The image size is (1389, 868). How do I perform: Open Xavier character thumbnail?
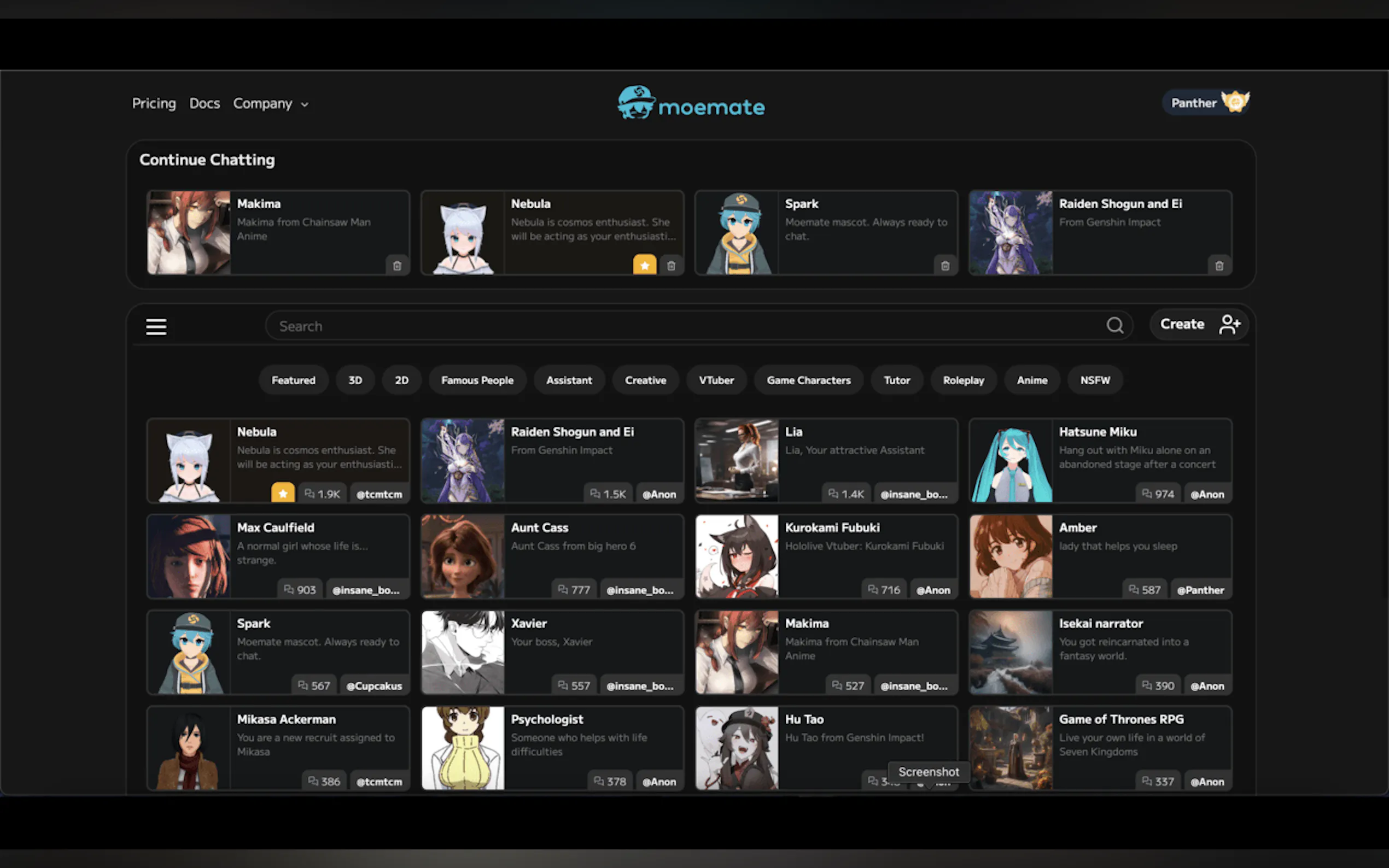(x=463, y=652)
